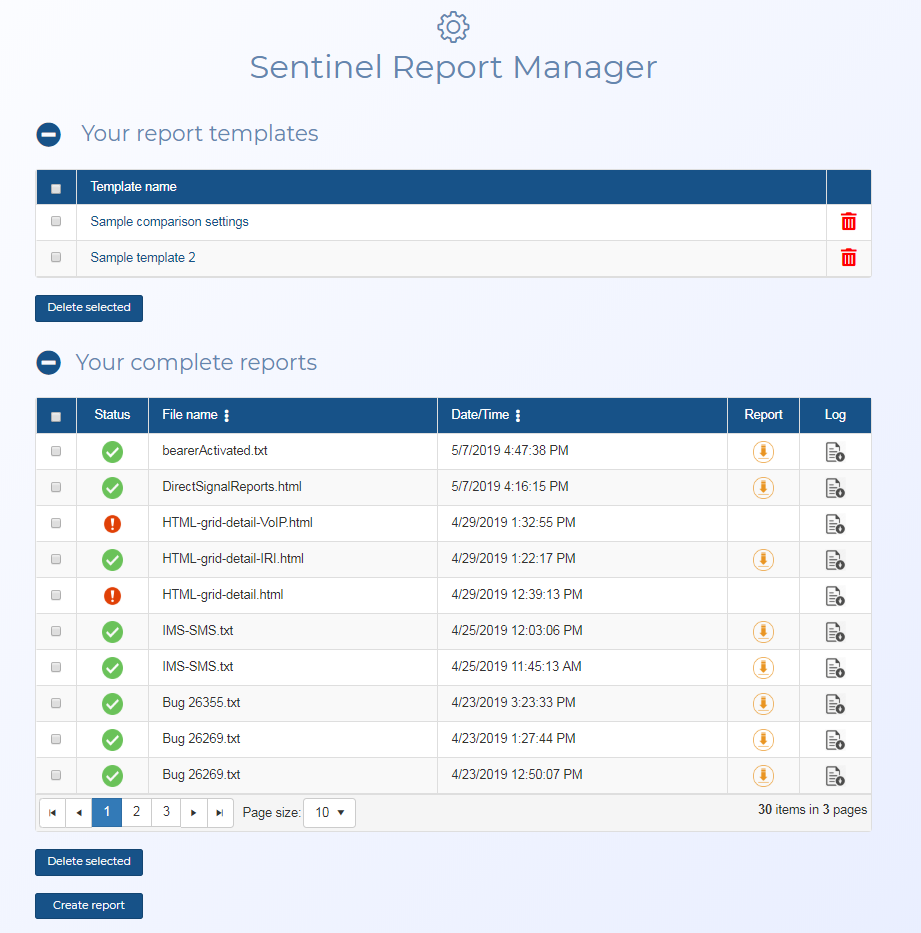Go to page 2 of reports

pos(136,813)
